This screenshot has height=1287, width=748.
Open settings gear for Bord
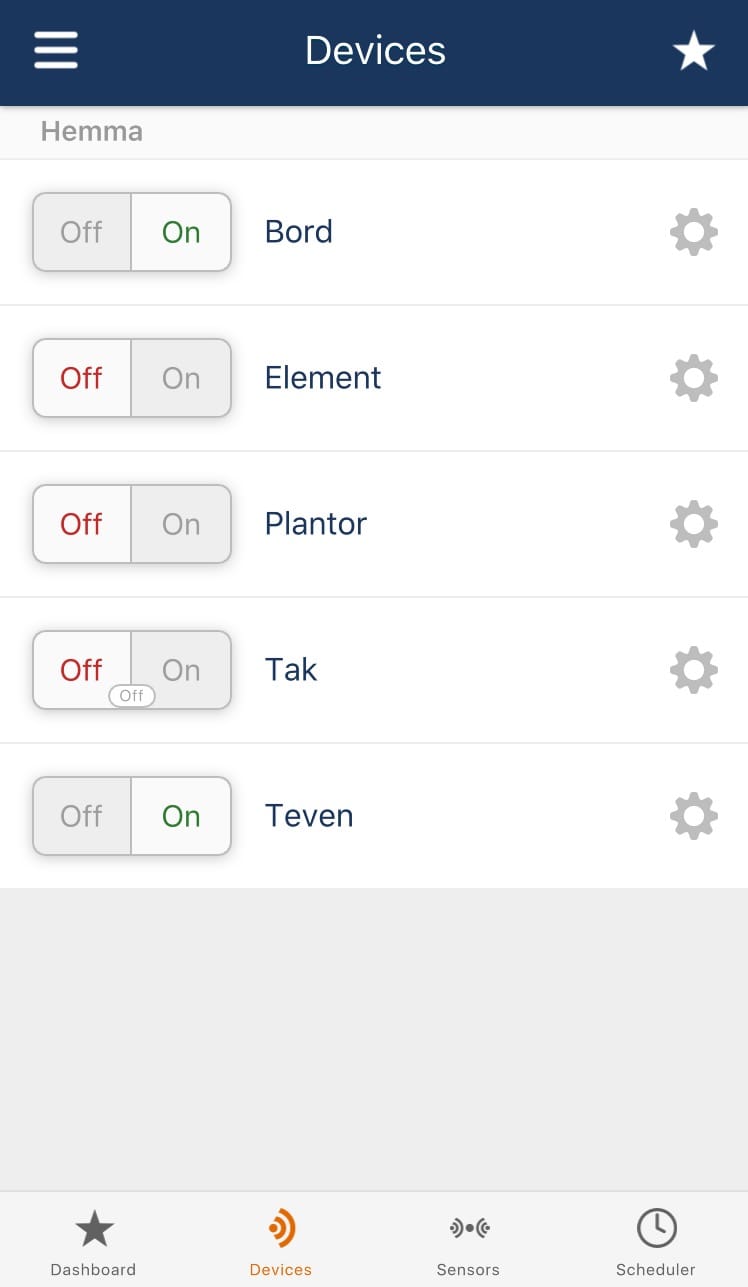[x=693, y=232]
